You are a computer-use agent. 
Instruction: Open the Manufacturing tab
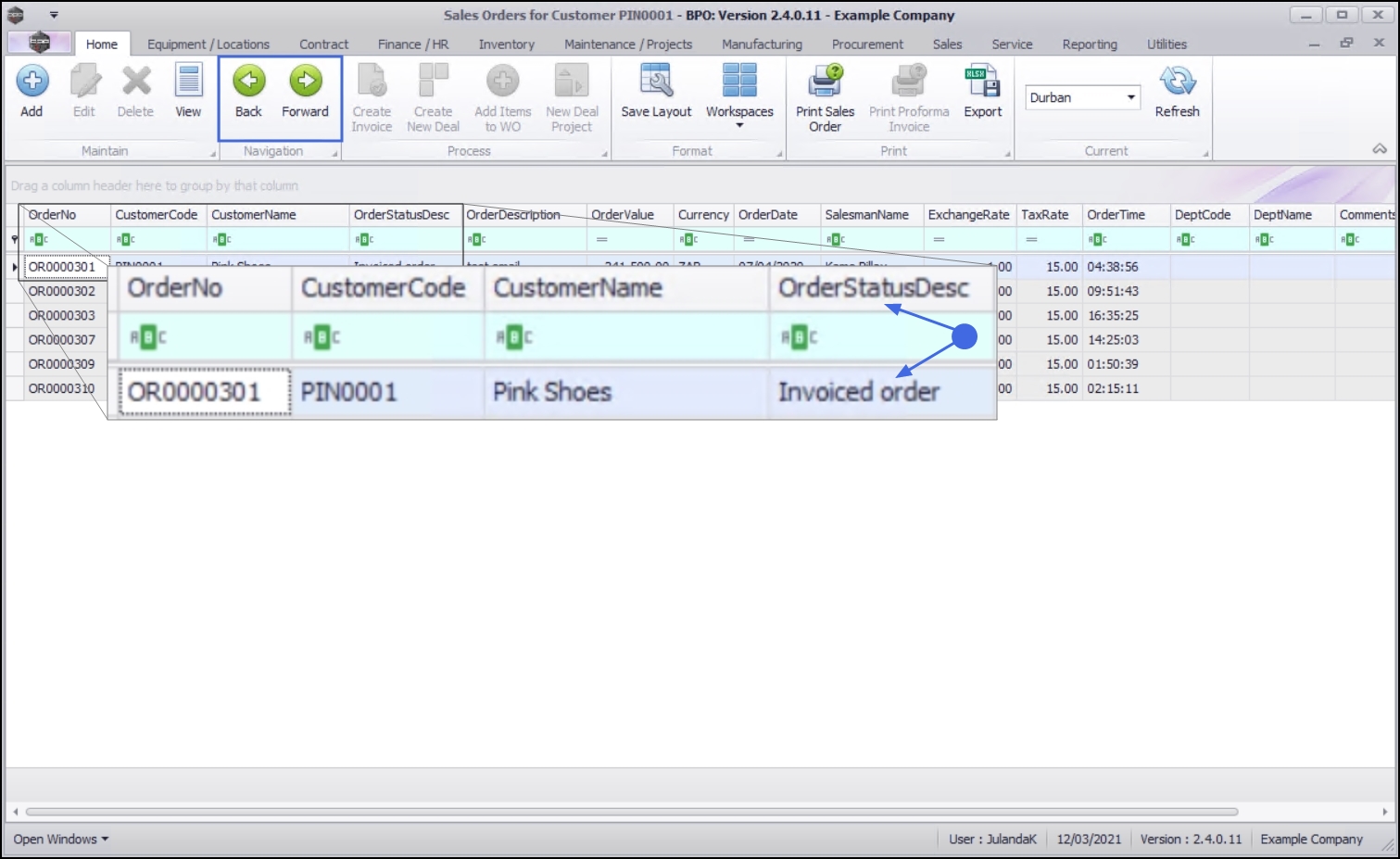[x=763, y=44]
